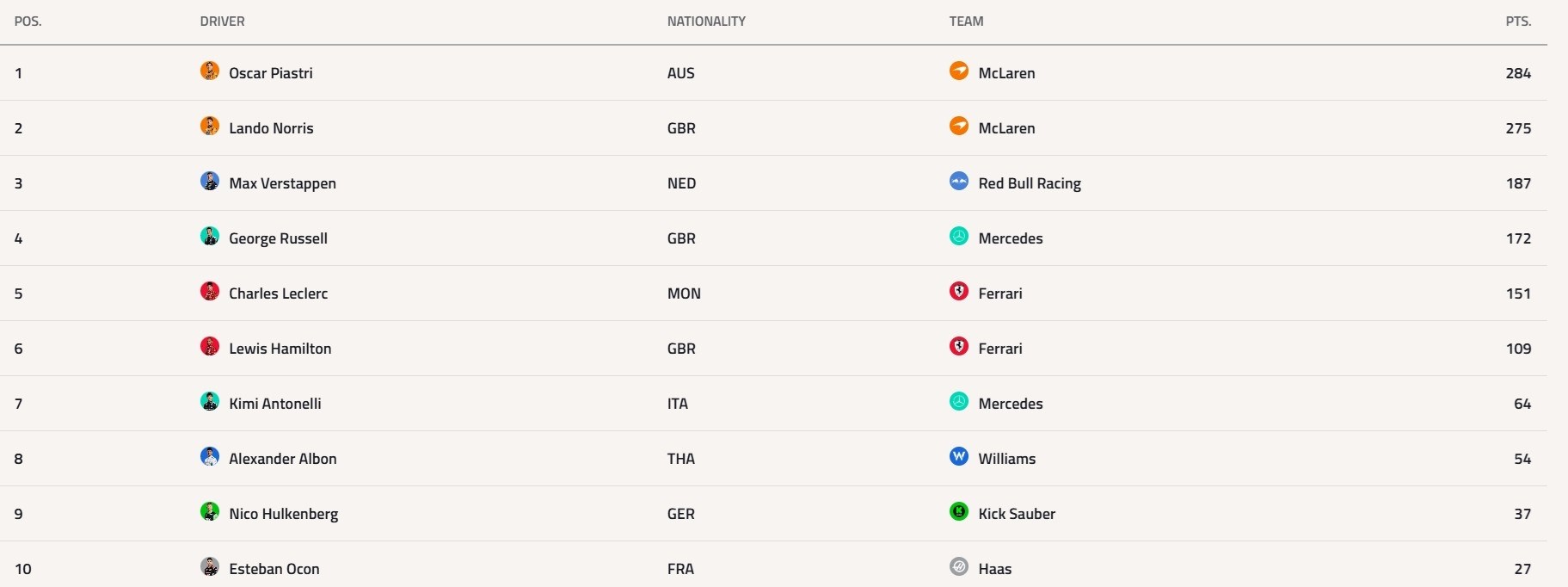
Task: Open Alexander Albon's driver link
Action: pyautogui.click(x=283, y=459)
